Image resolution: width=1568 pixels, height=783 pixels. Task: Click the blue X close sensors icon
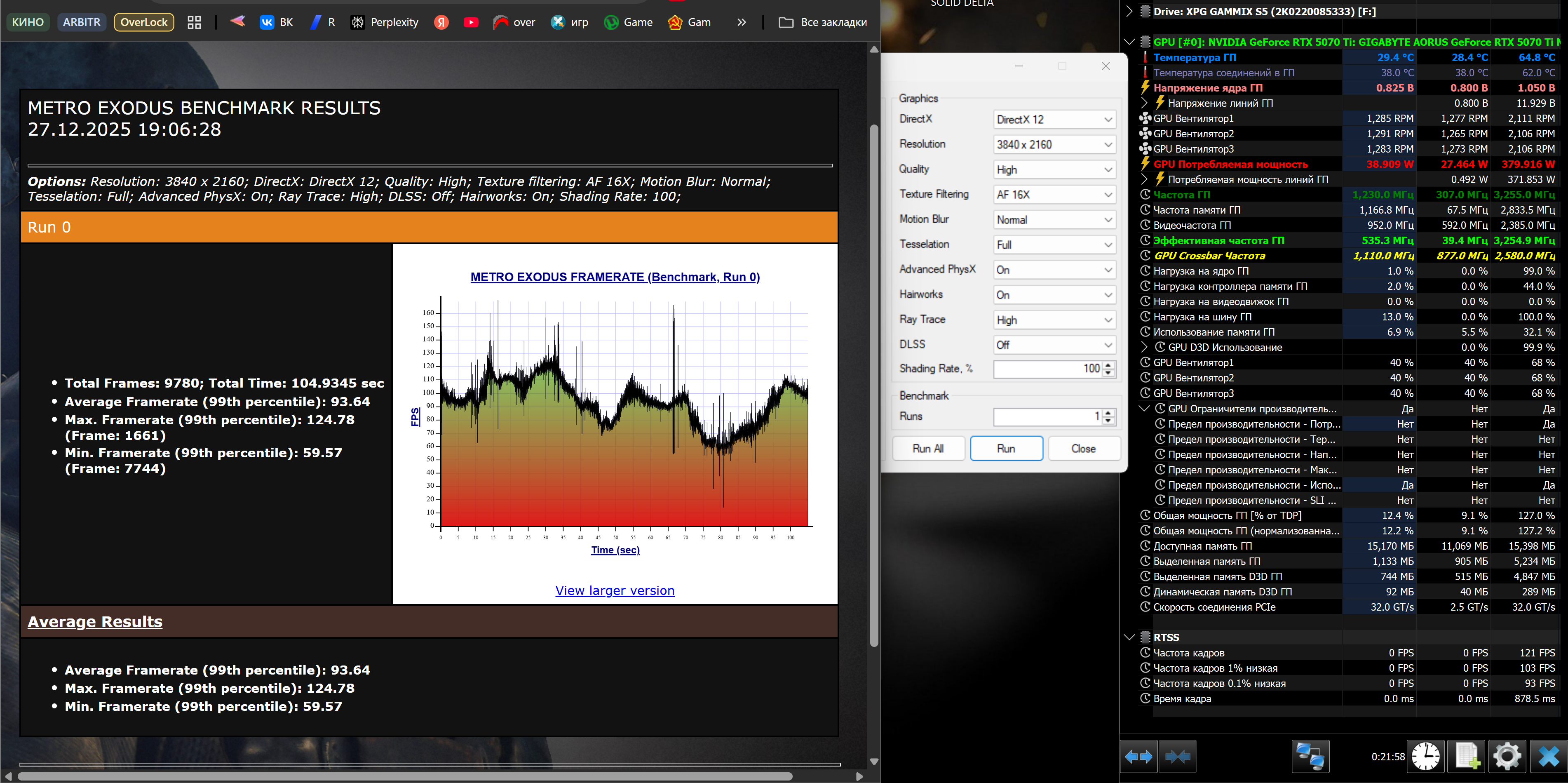pyautogui.click(x=1548, y=756)
